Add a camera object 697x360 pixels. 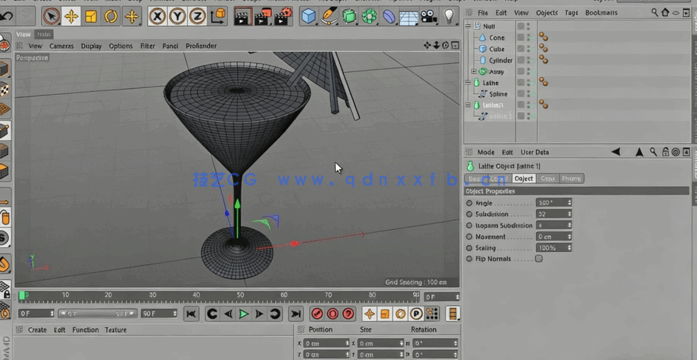(429, 16)
